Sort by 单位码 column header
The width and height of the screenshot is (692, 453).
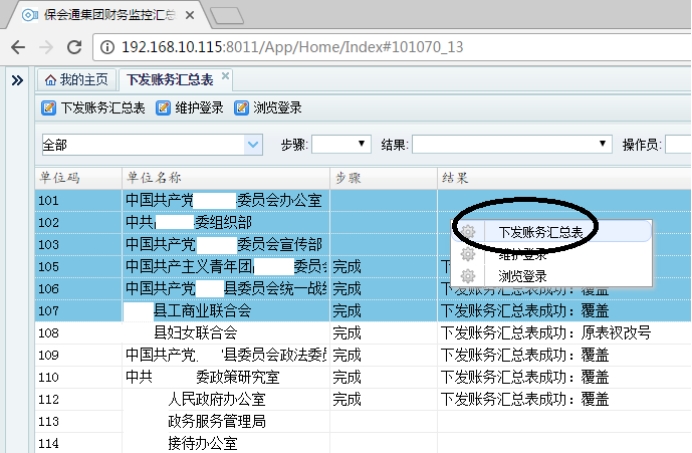coord(78,178)
